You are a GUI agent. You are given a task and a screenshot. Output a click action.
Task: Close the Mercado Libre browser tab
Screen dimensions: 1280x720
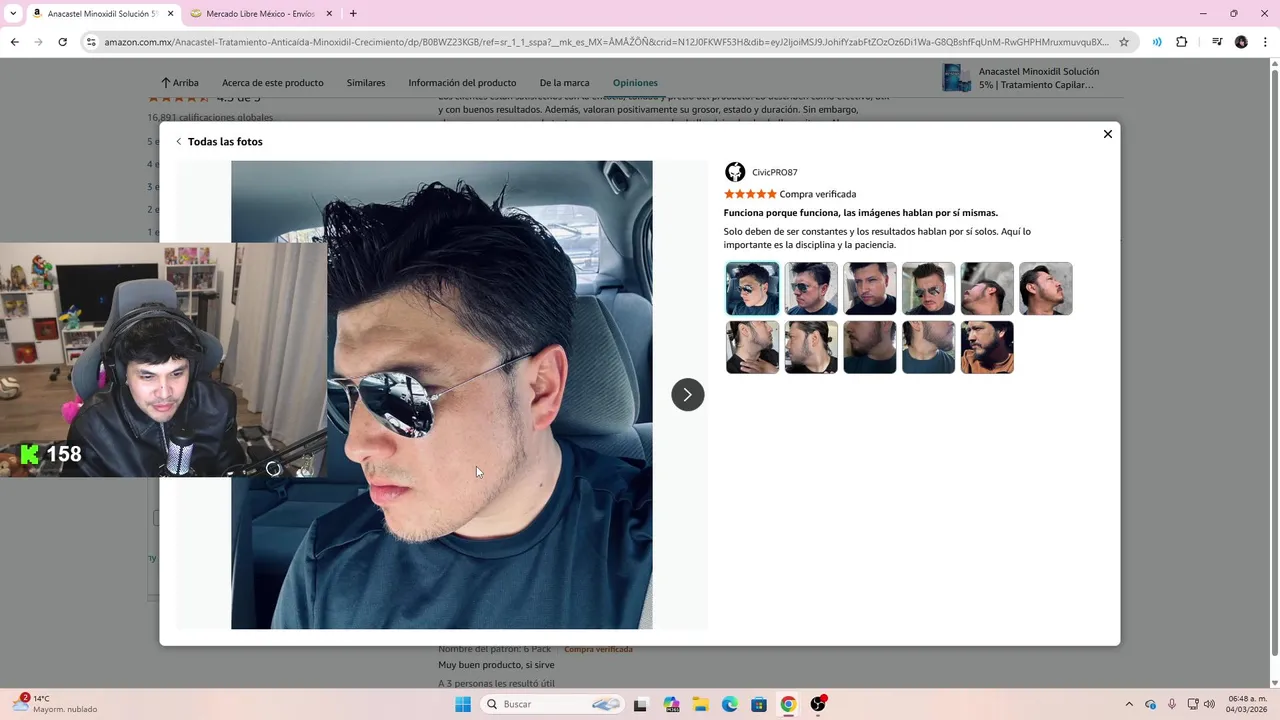point(328,14)
